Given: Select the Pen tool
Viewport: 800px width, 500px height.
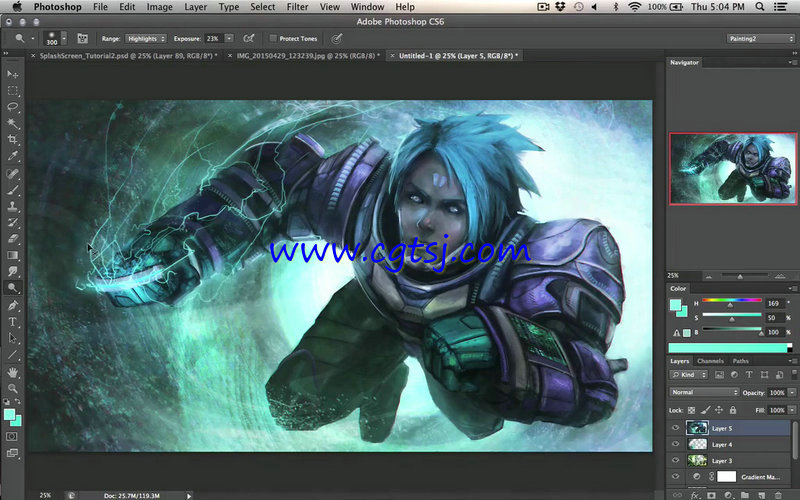Looking at the screenshot, I should (x=12, y=306).
